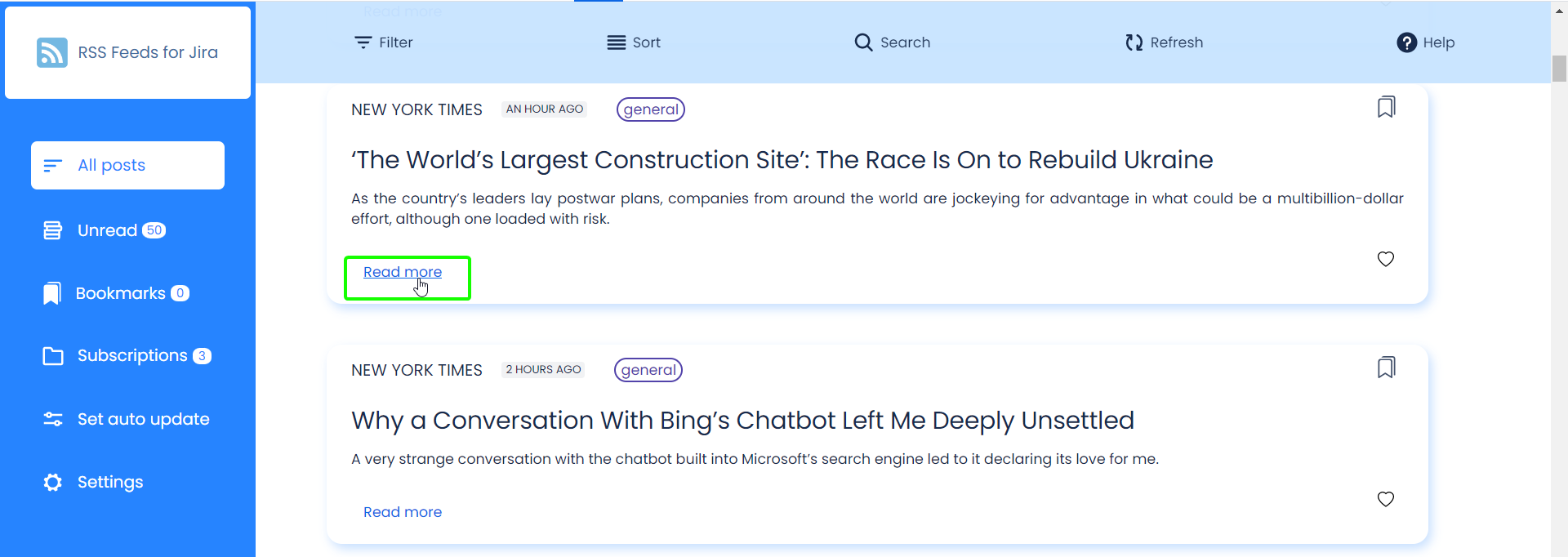1568x557 pixels.
Task: Click the general tag on first article
Action: pyautogui.click(x=650, y=109)
